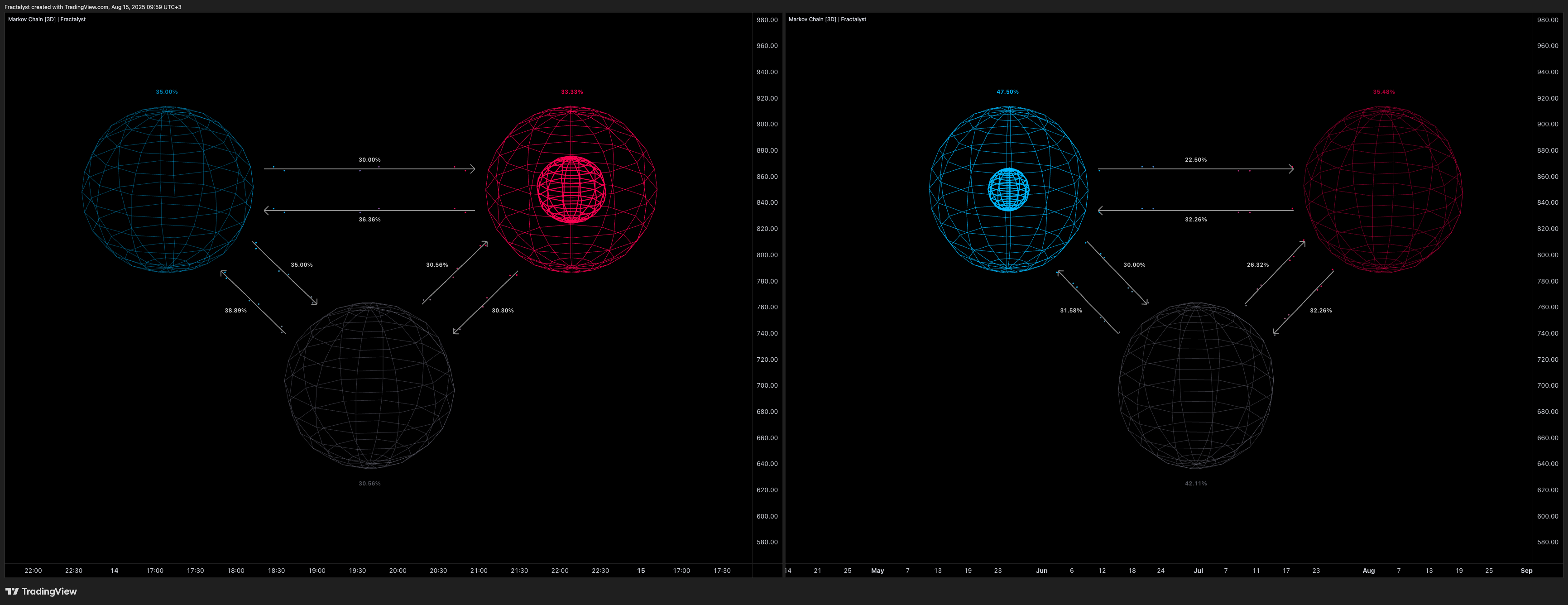Click the small bright red inner sphere
This screenshot has width=1568, height=605.
(x=571, y=189)
